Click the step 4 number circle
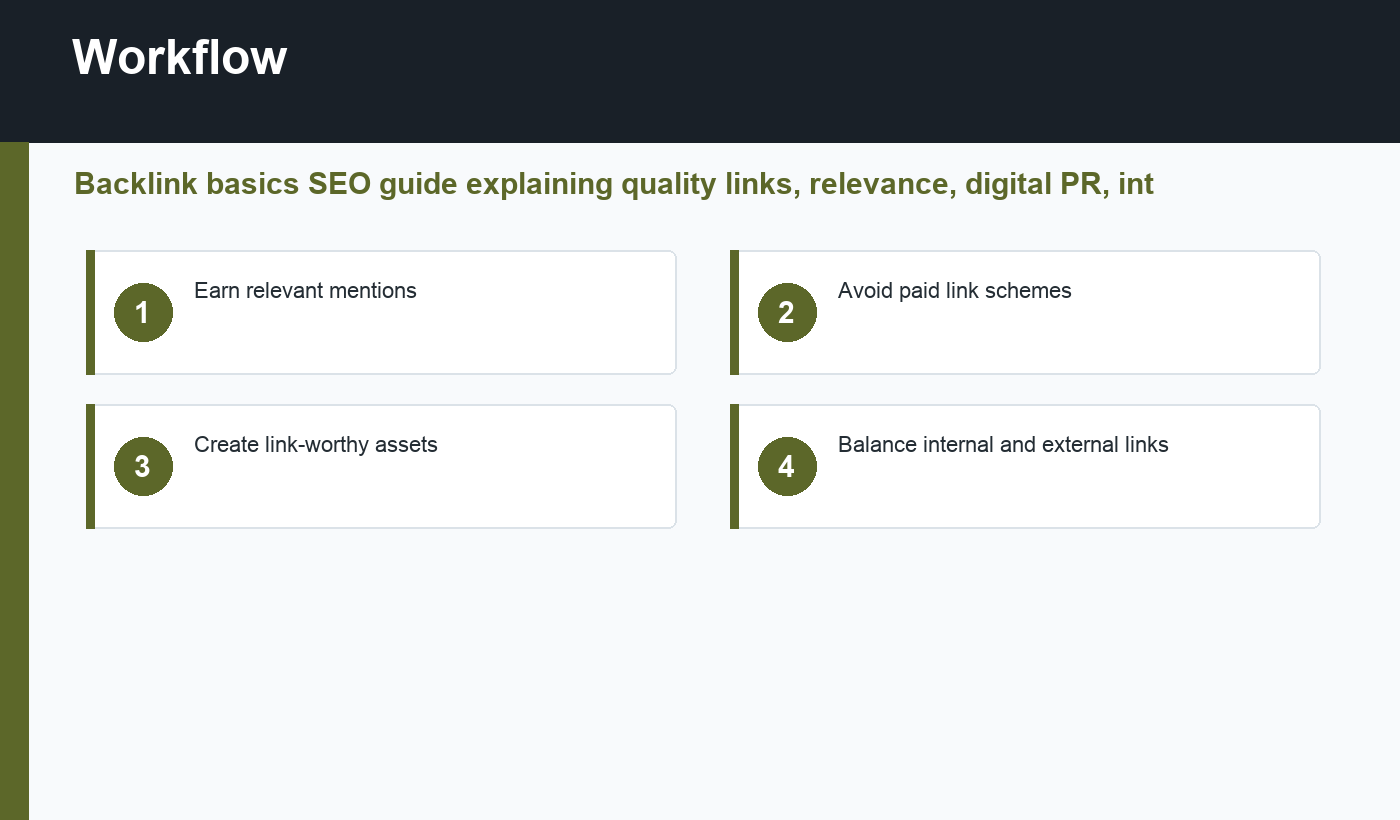Image resolution: width=1400 pixels, height=820 pixels. click(787, 466)
